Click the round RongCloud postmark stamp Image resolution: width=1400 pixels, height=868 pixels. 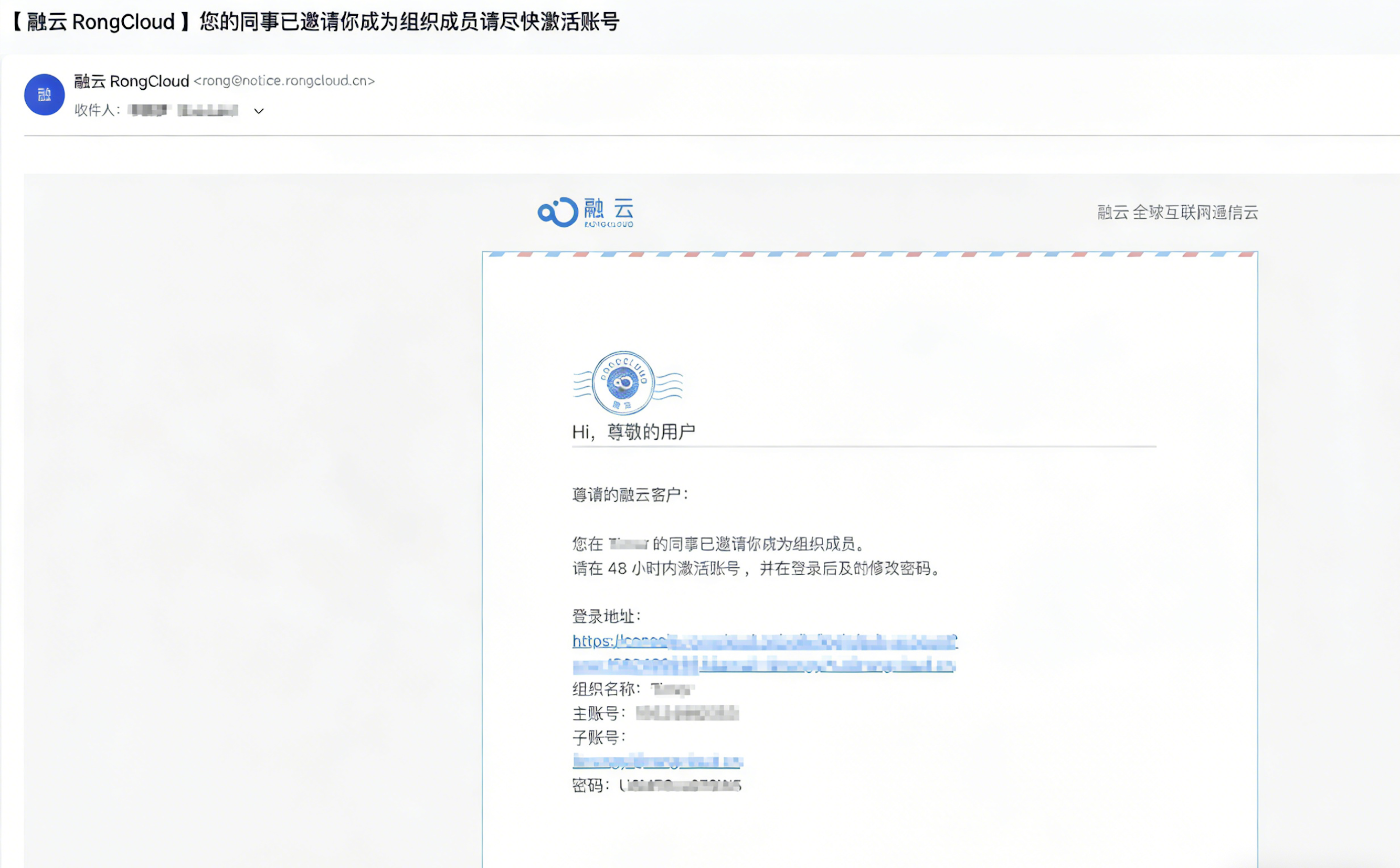[623, 383]
